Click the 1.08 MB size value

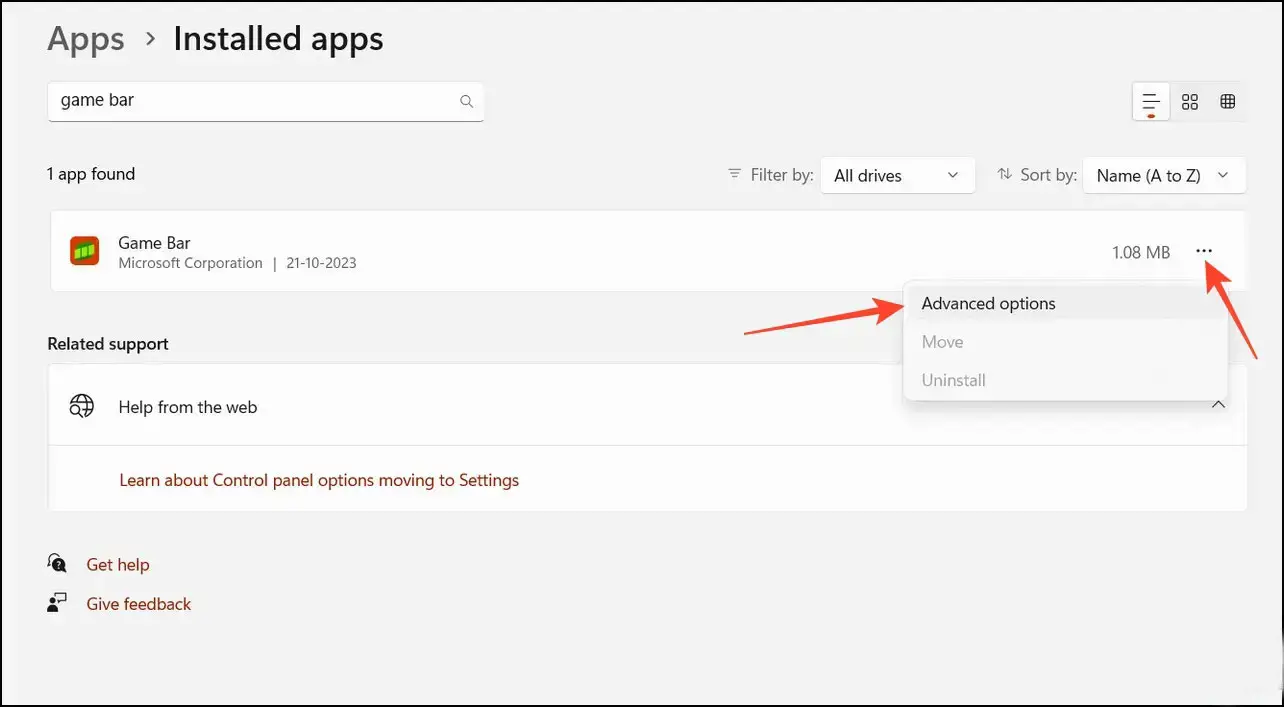tap(1141, 252)
